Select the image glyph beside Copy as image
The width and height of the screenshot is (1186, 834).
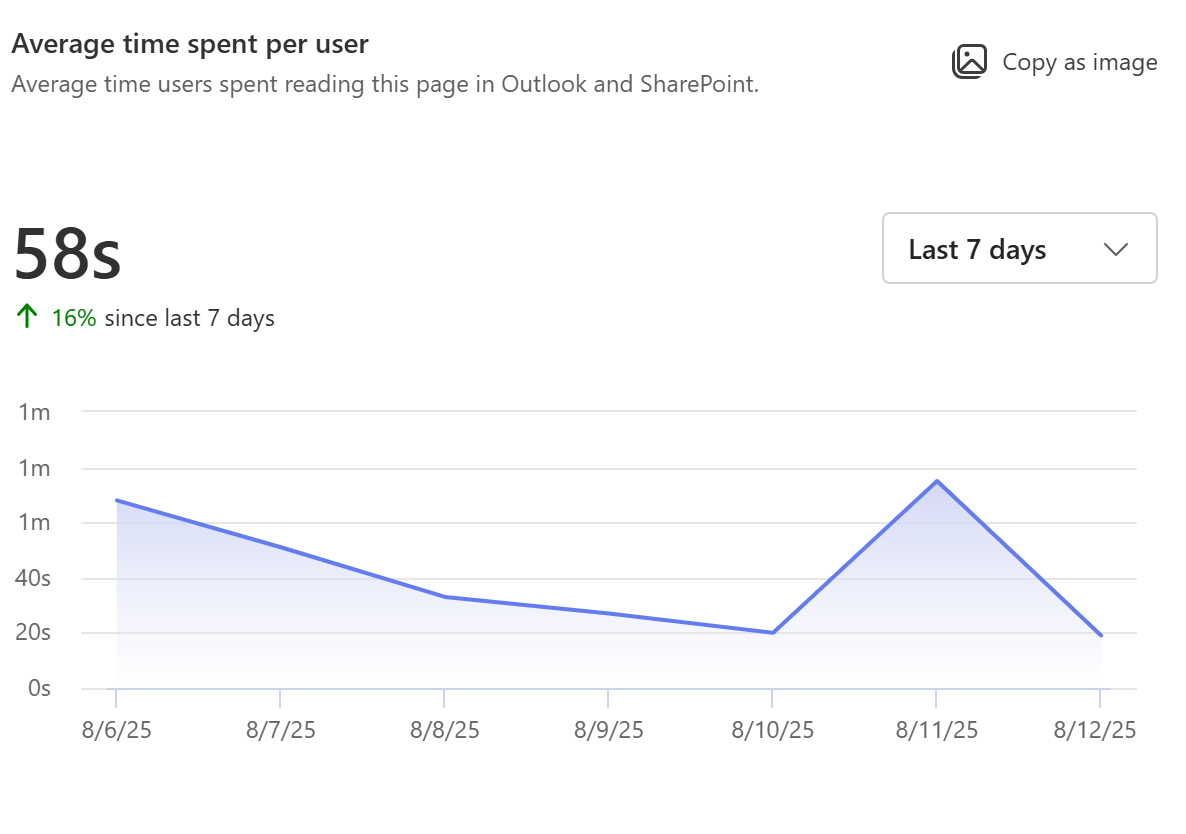(x=969, y=61)
